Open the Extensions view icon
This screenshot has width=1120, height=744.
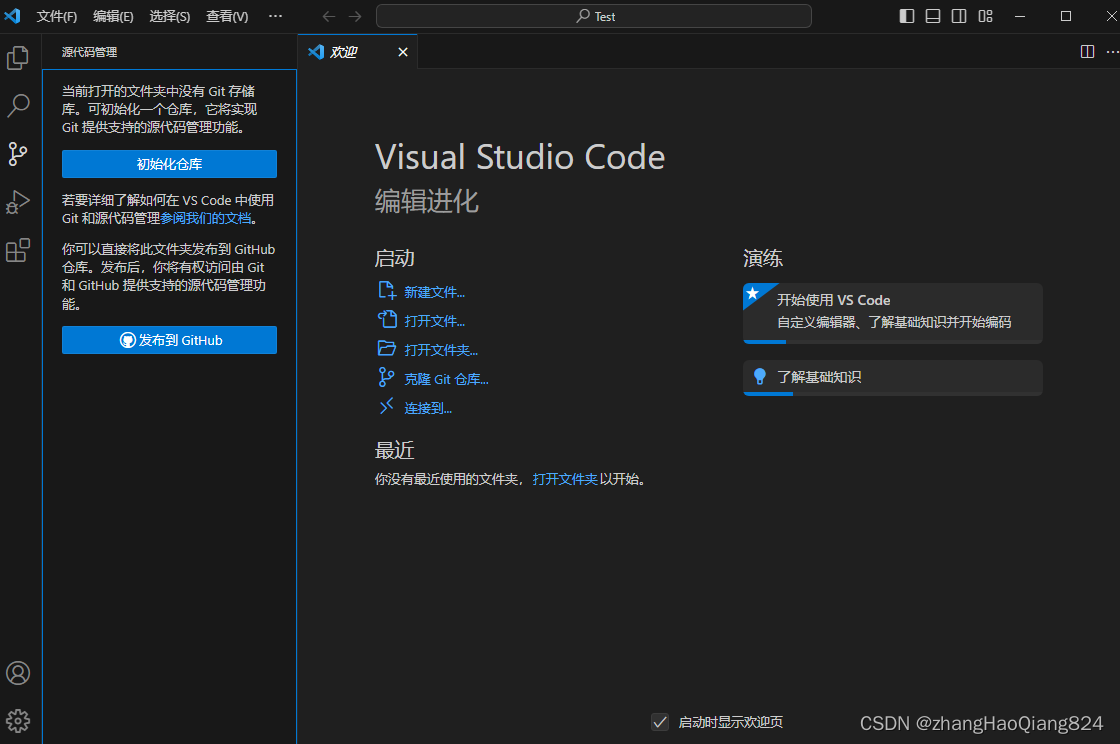[x=18, y=250]
